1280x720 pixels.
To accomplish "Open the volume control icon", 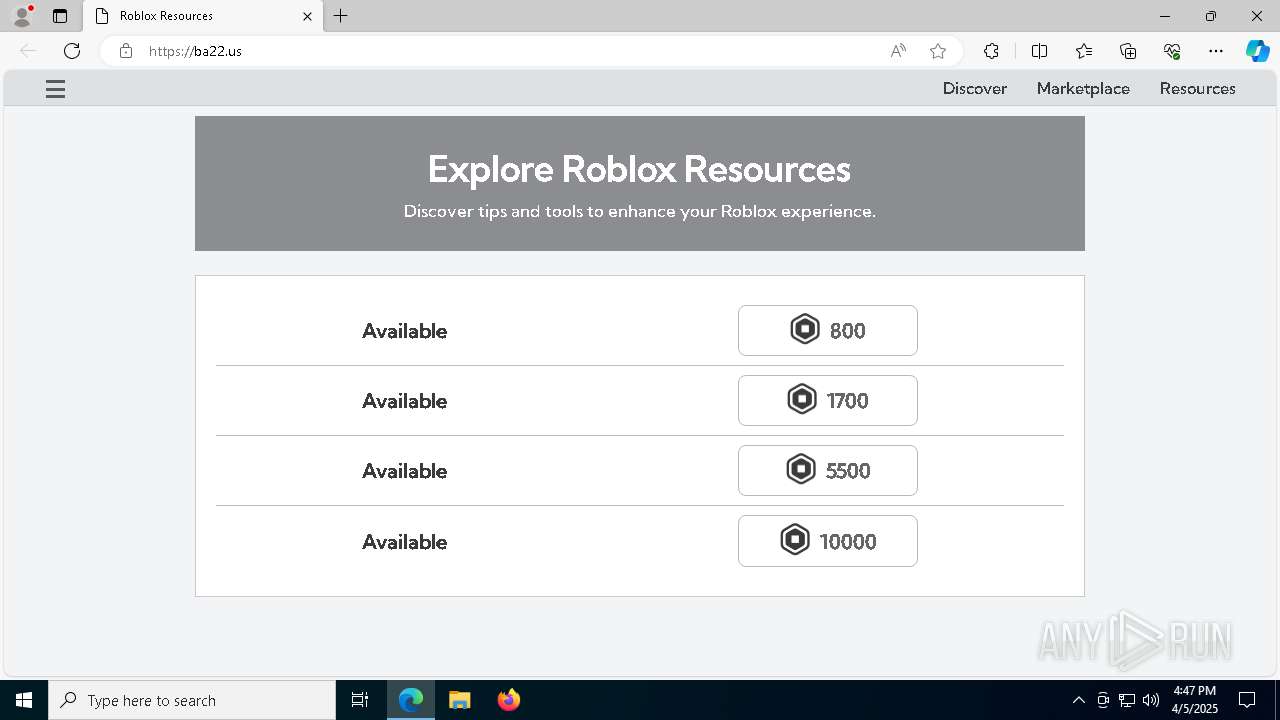I will [1151, 700].
